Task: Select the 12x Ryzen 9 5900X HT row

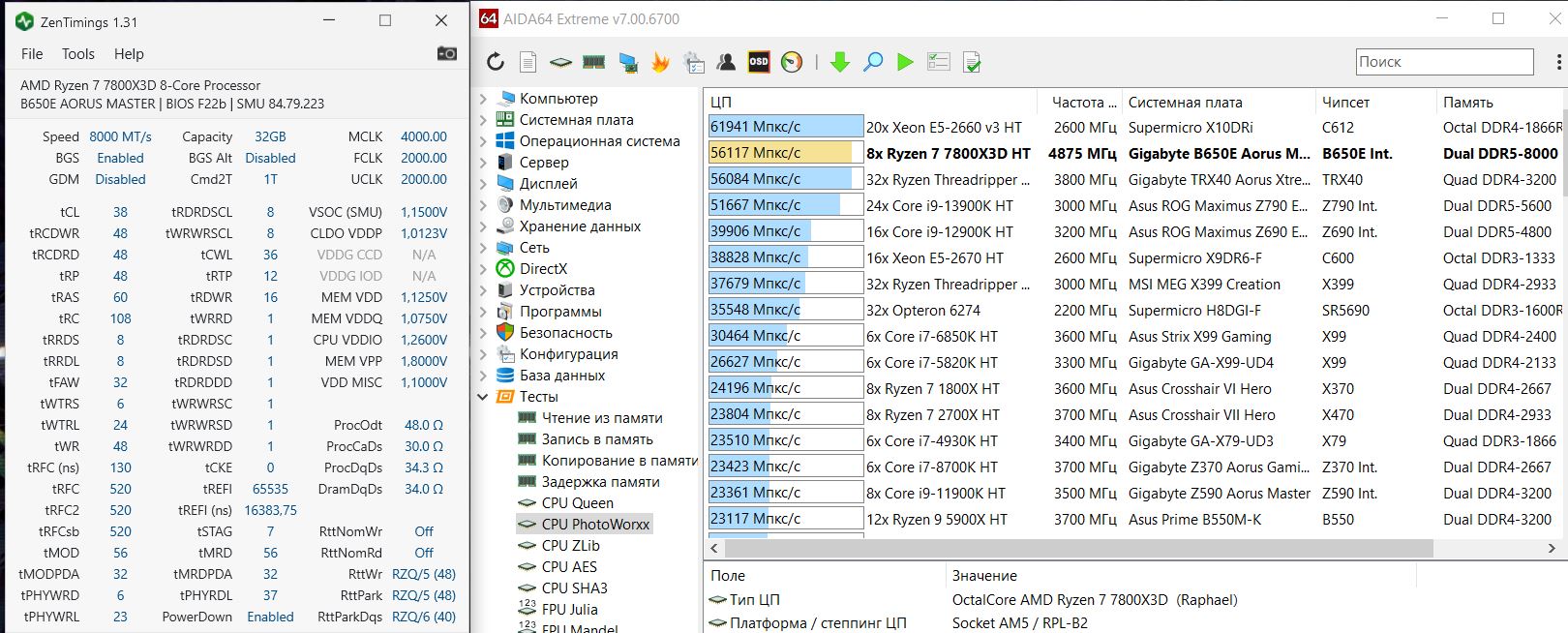Action: (1136, 519)
